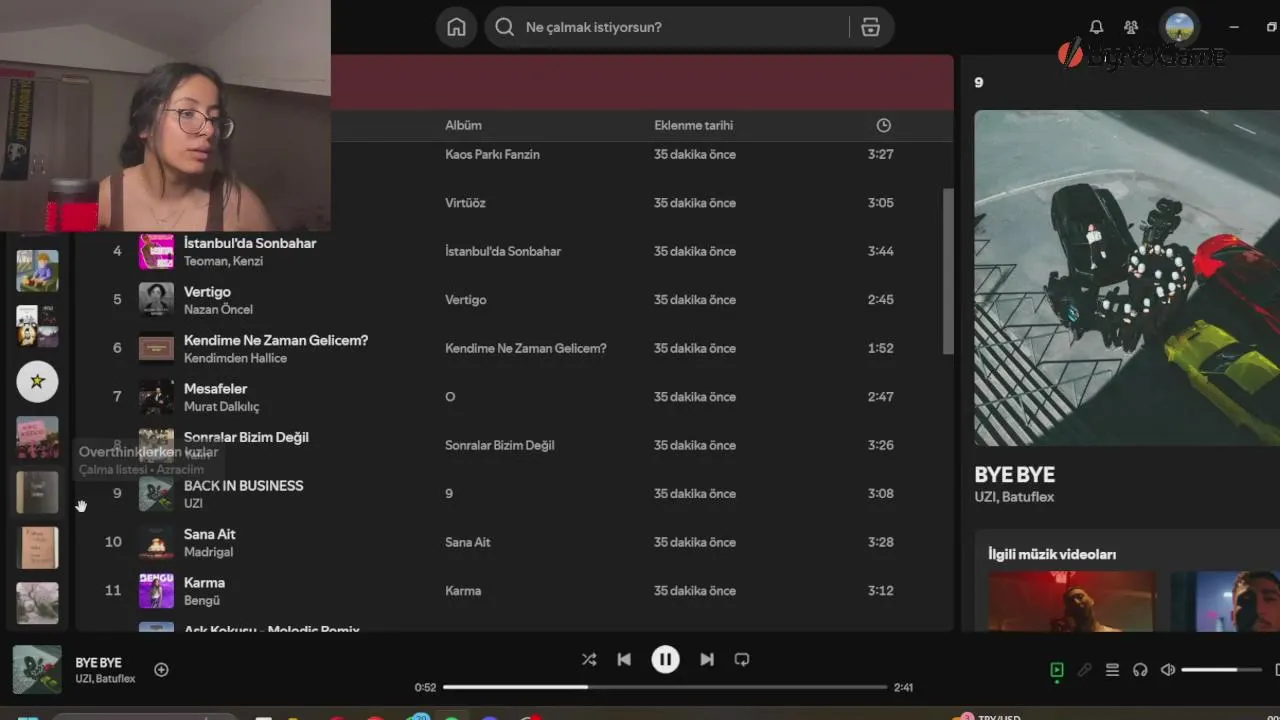Open the Friend Activity icon
This screenshot has width=1280, height=720.
[1131, 27]
